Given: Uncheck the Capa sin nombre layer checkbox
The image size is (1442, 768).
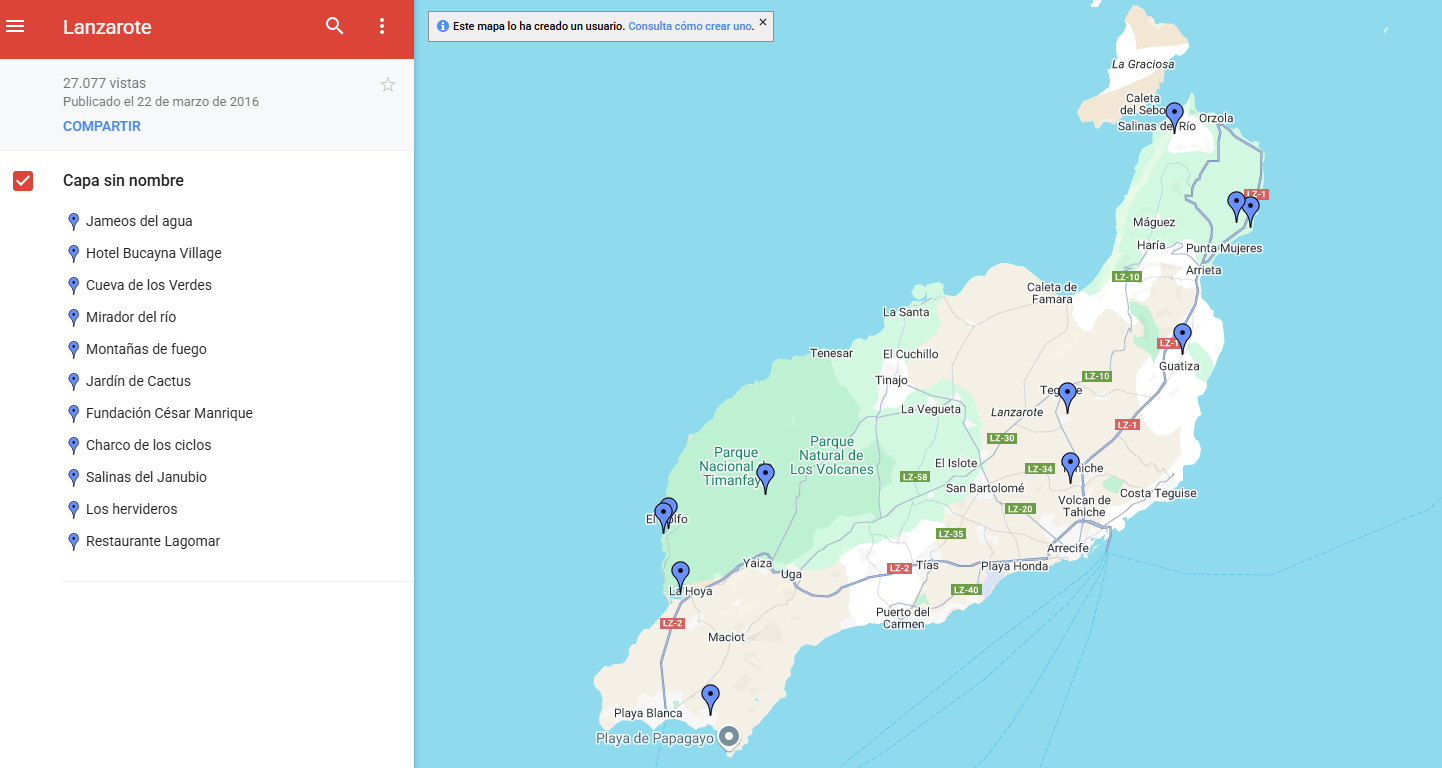Looking at the screenshot, I should click(23, 181).
